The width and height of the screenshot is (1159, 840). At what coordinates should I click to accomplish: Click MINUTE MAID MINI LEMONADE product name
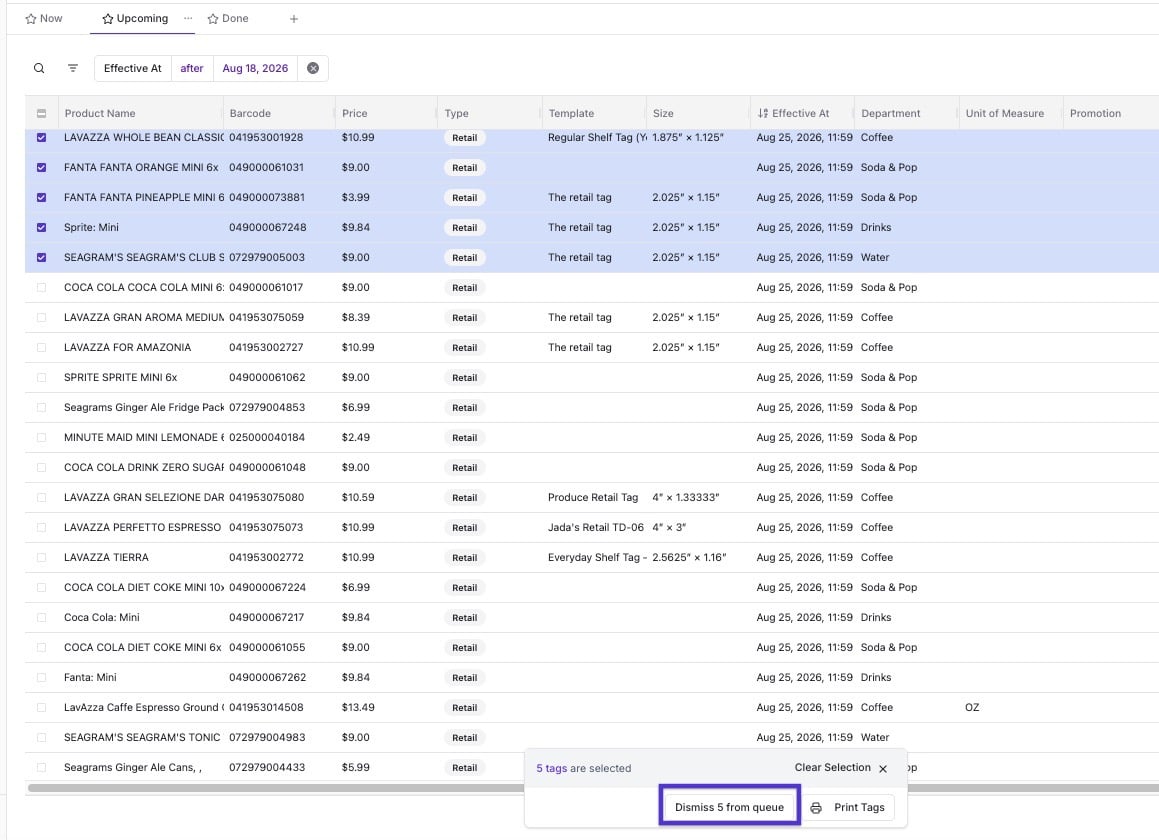(144, 438)
